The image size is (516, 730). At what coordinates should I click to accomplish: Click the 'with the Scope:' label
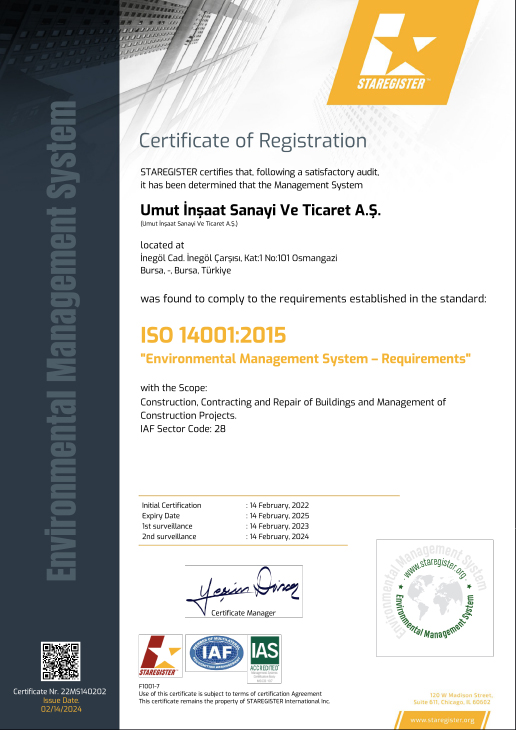174,388
